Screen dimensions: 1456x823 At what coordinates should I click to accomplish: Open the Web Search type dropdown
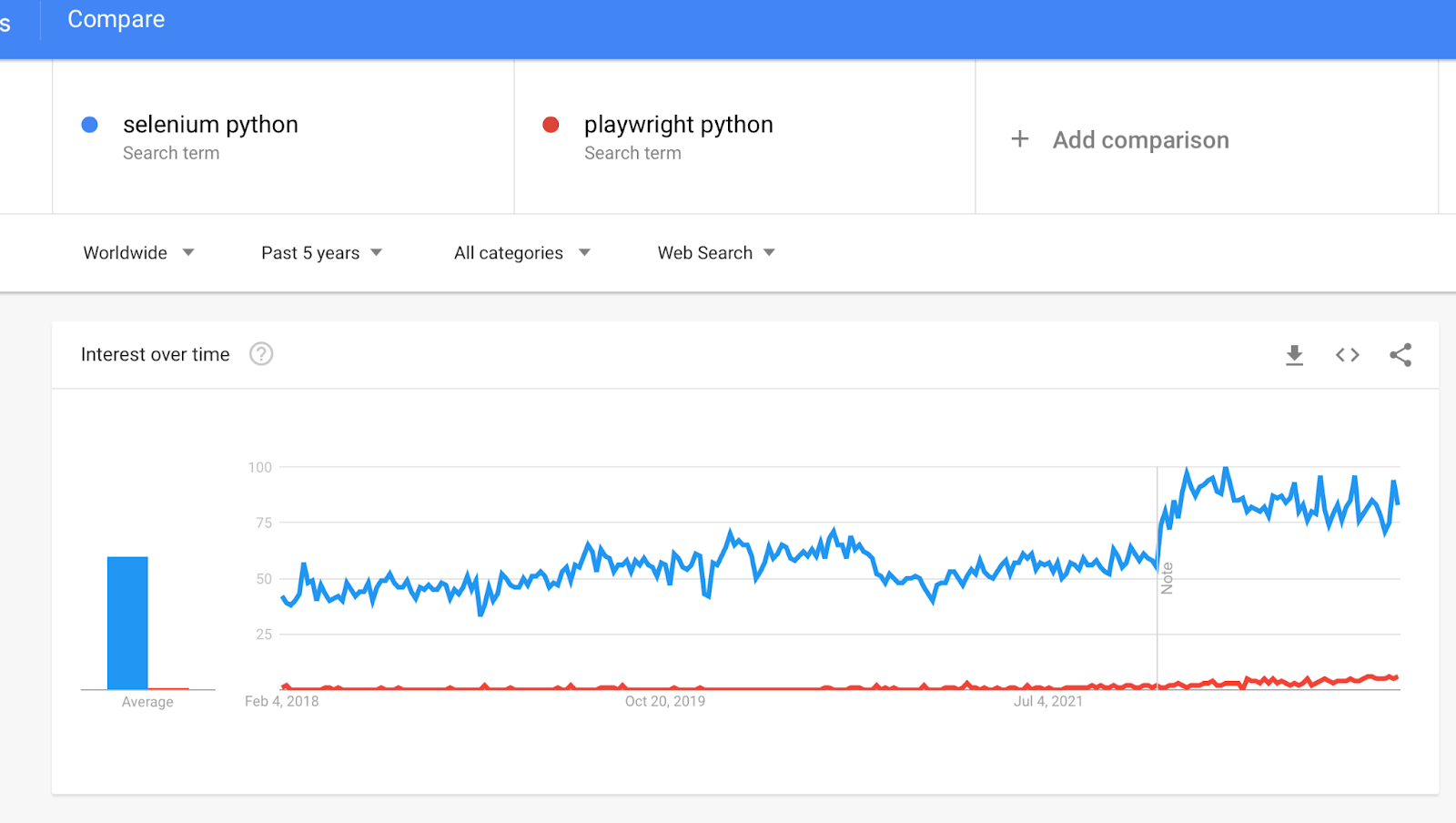point(716,253)
